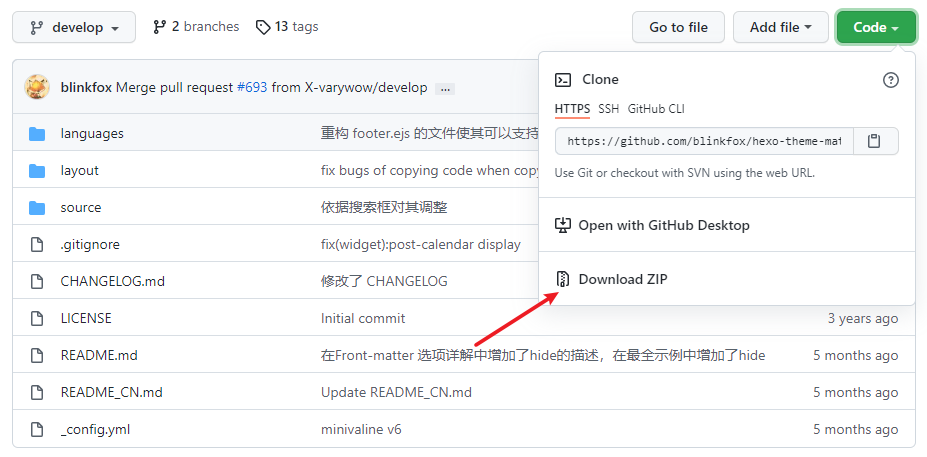Open clone help question mark icon

(890, 80)
